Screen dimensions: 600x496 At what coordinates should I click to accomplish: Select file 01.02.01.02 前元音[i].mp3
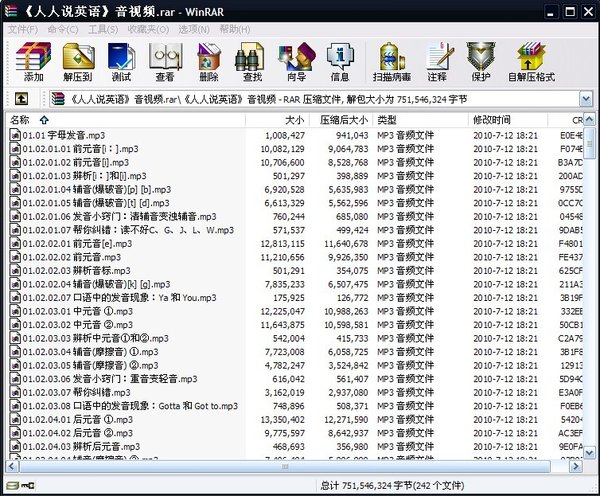pos(76,162)
